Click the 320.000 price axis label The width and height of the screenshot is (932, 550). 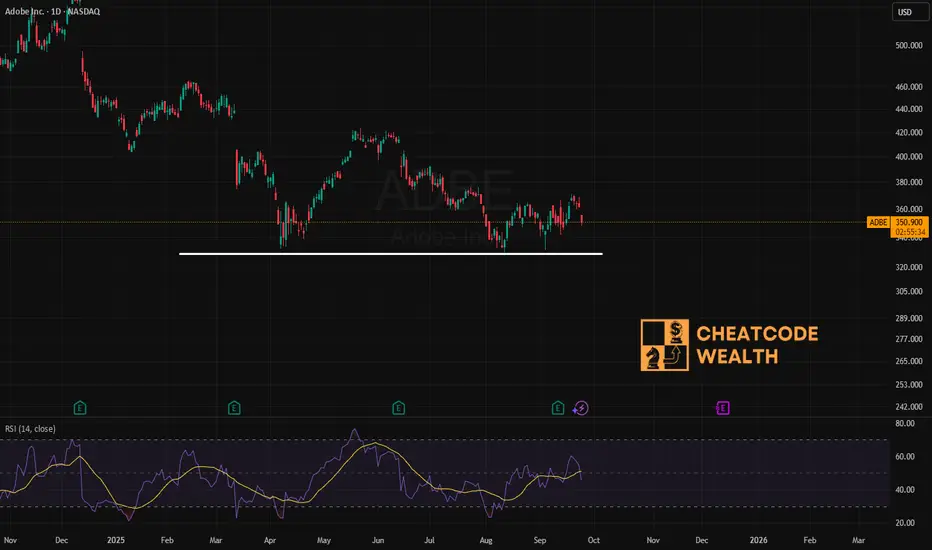[909, 268]
